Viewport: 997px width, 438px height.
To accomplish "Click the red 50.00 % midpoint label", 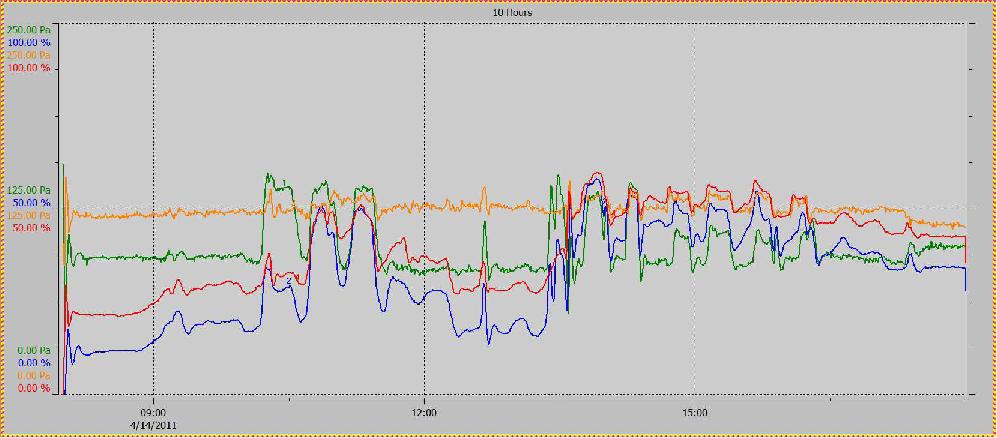I will (31, 228).
